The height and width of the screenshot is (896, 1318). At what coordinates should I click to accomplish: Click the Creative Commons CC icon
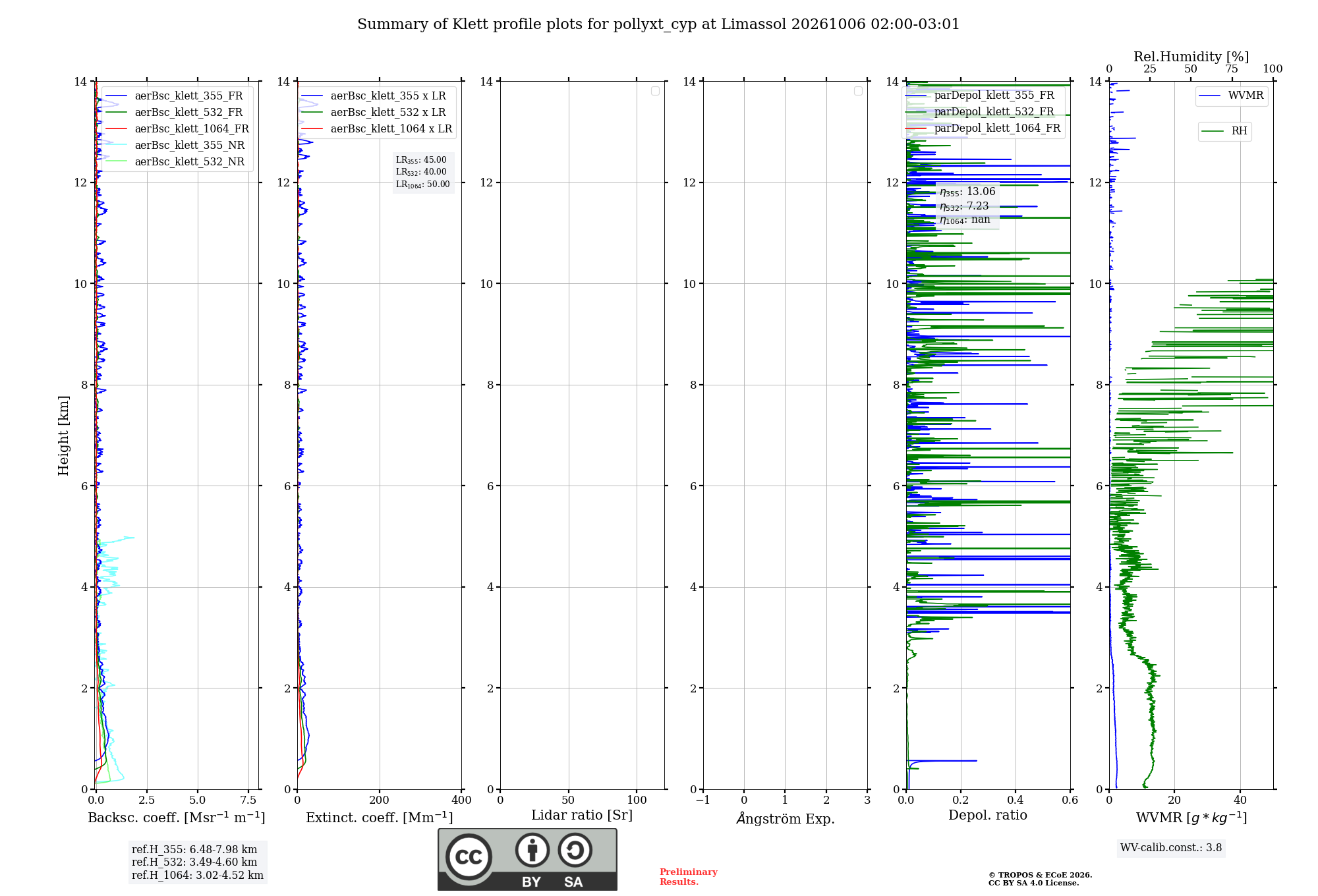[469, 857]
